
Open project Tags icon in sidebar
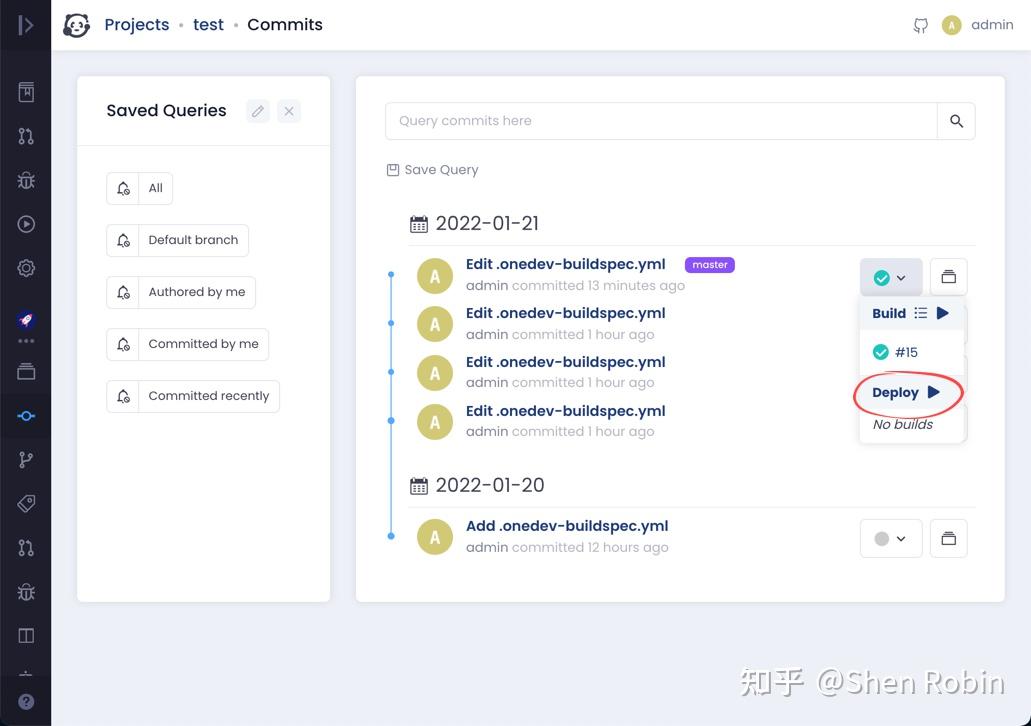point(26,504)
